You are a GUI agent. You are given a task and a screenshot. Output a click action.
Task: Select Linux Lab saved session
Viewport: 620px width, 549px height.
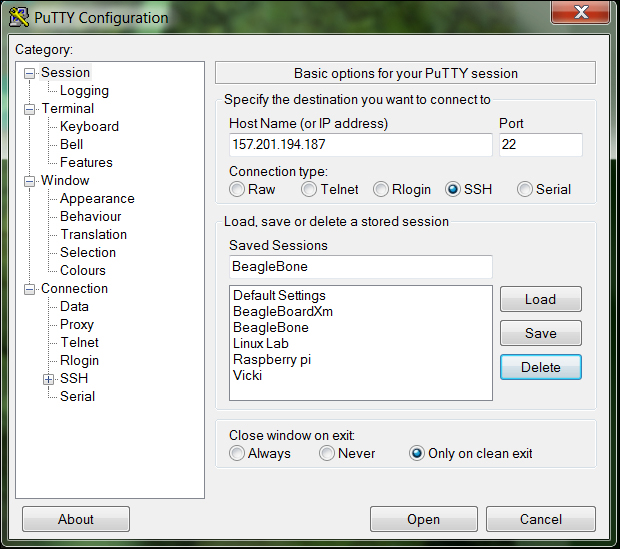(261, 343)
